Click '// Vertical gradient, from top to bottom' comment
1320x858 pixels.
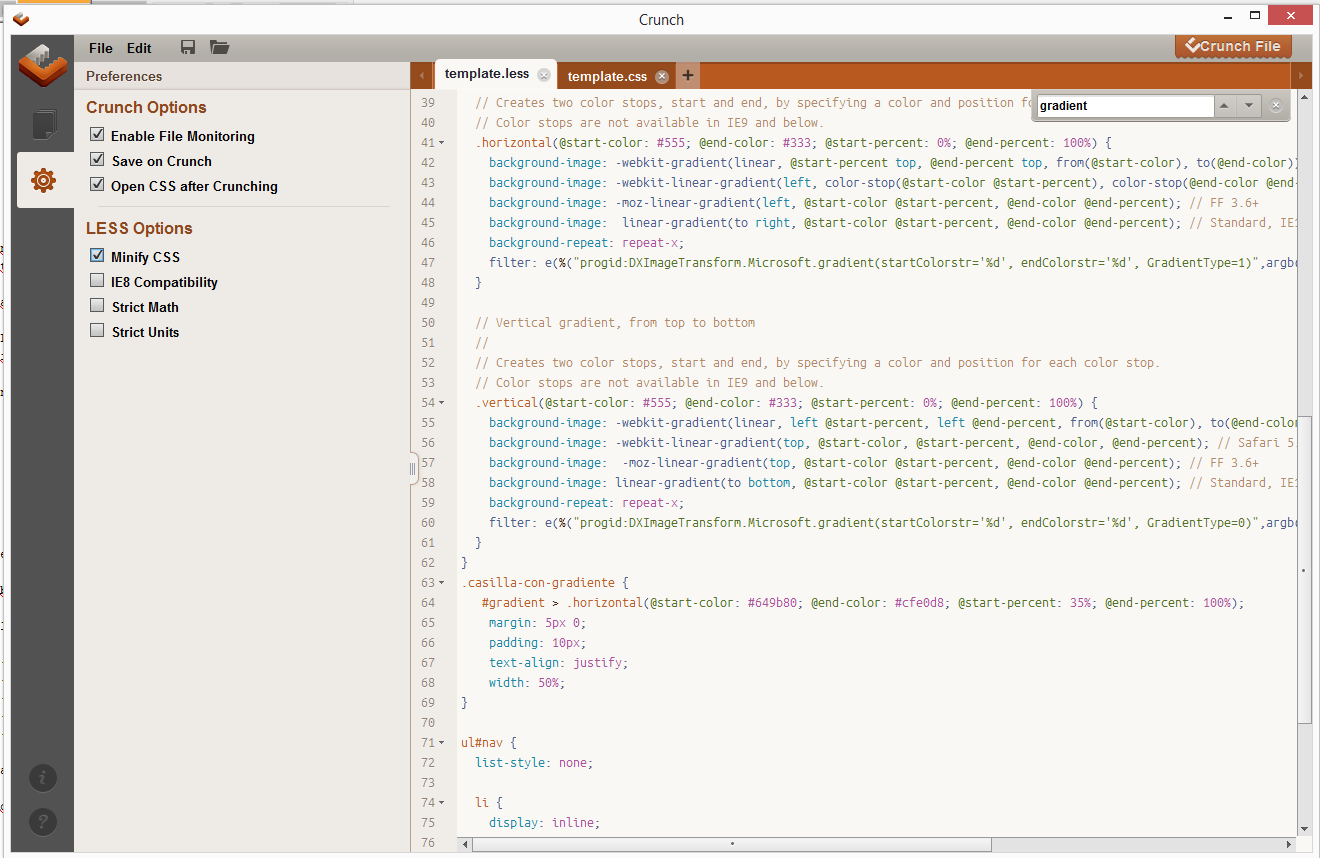pos(615,323)
